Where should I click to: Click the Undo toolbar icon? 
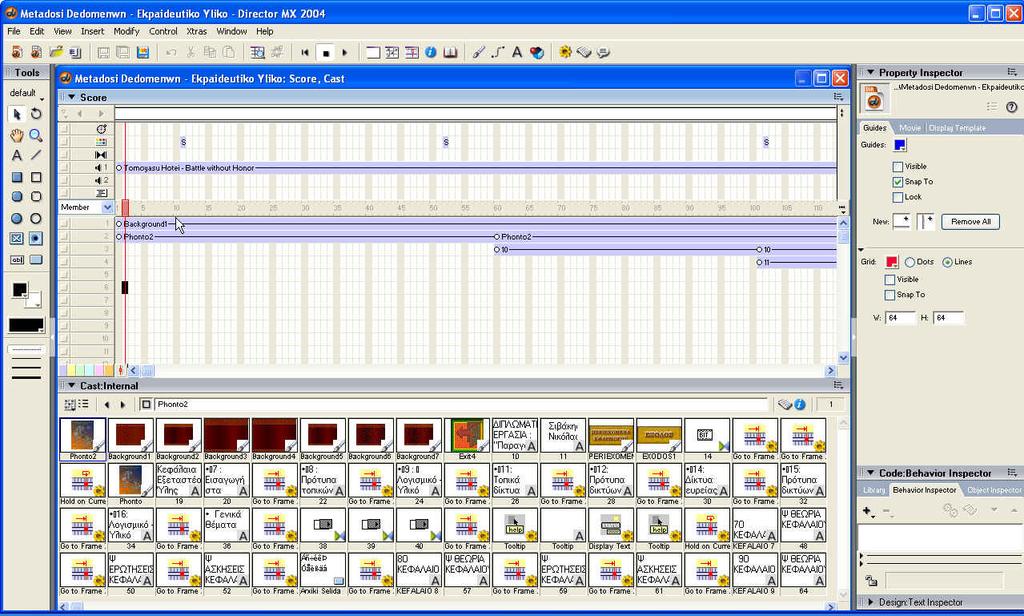[171, 52]
